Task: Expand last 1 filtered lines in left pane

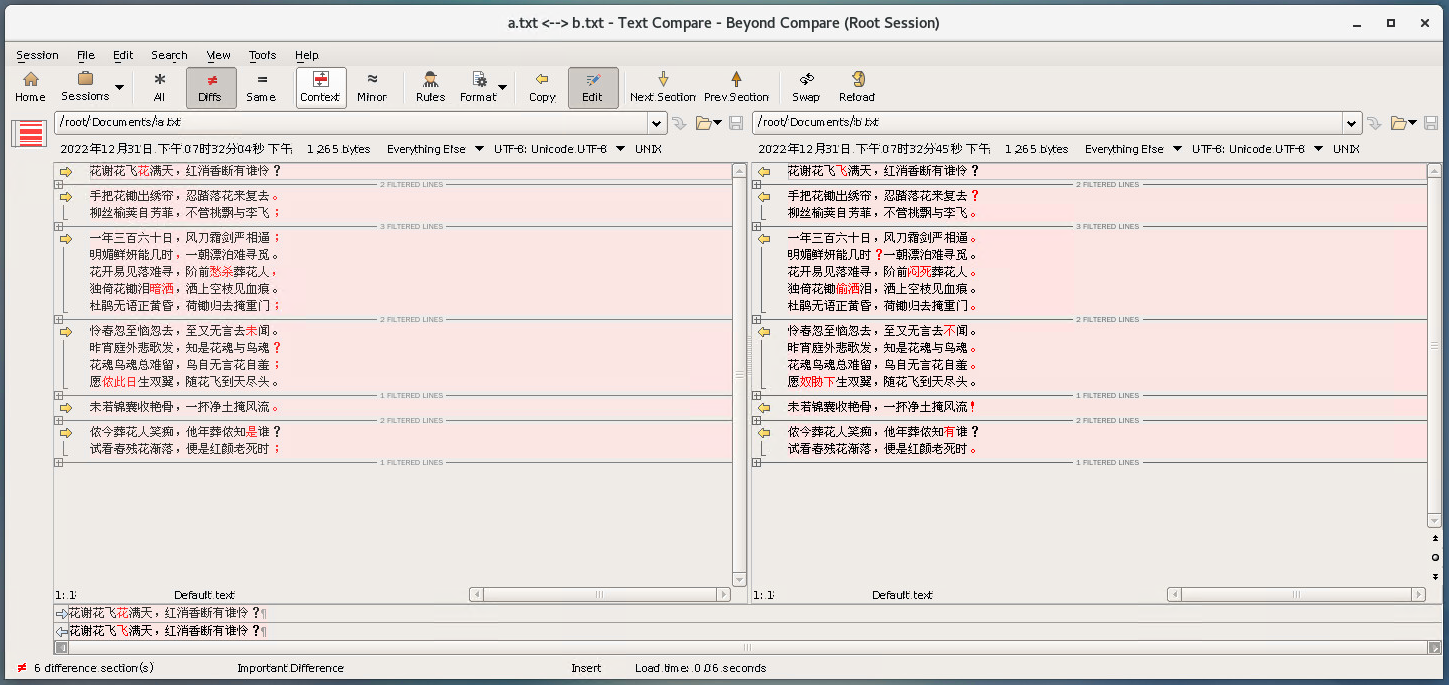Action: [59, 462]
